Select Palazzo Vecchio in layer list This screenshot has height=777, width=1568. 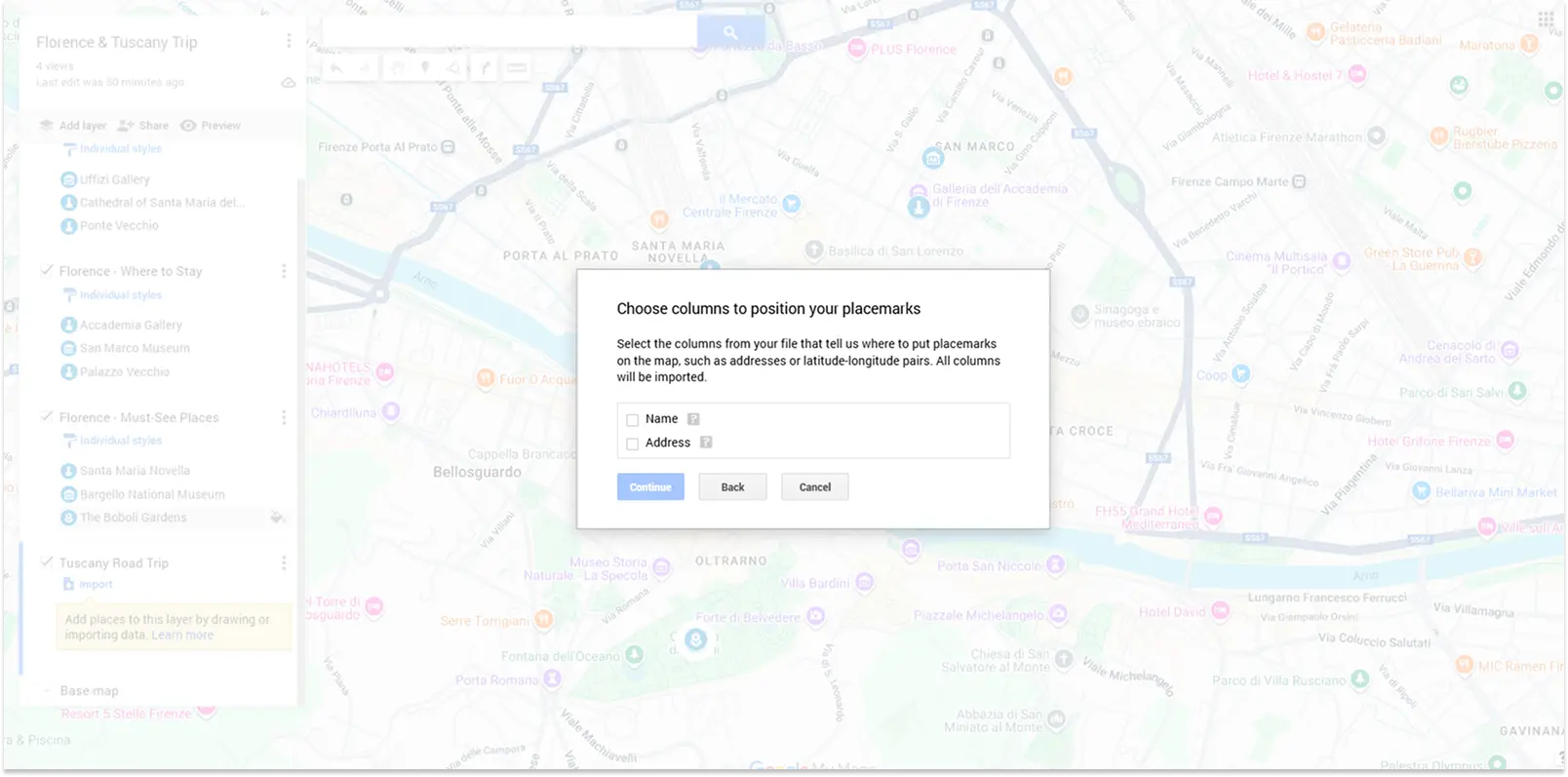[x=125, y=372]
